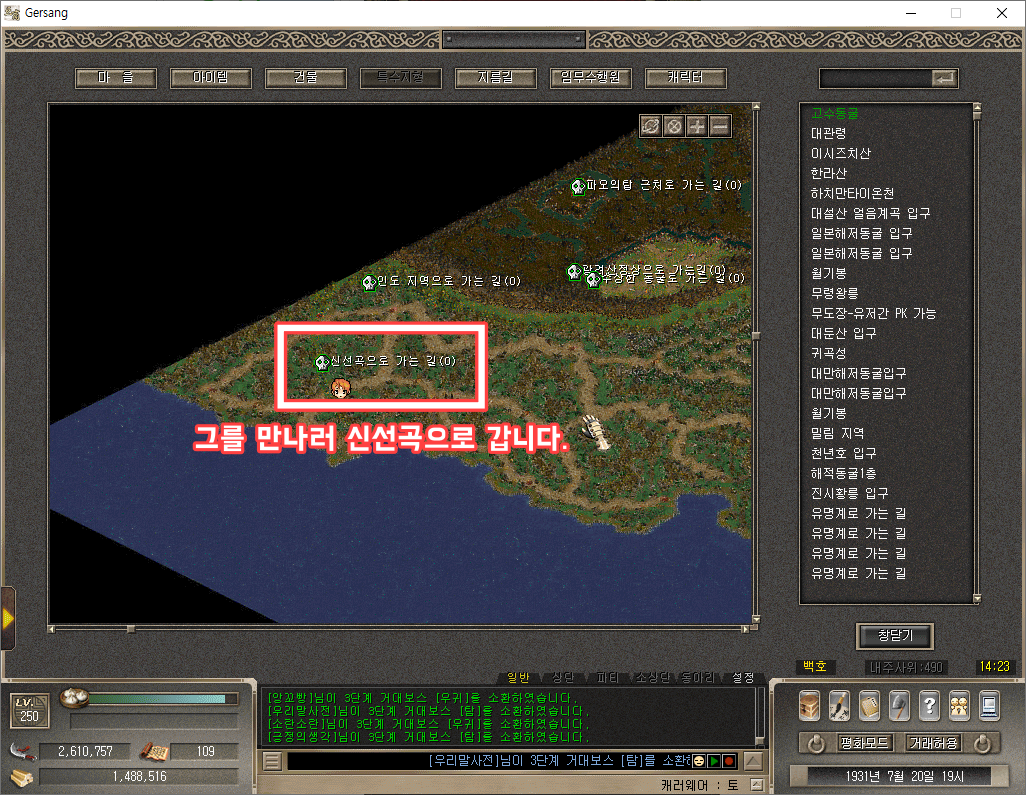Image resolution: width=1026 pixels, height=795 pixels.
Task: Click the green play icon in chat bar
Action: [714, 761]
